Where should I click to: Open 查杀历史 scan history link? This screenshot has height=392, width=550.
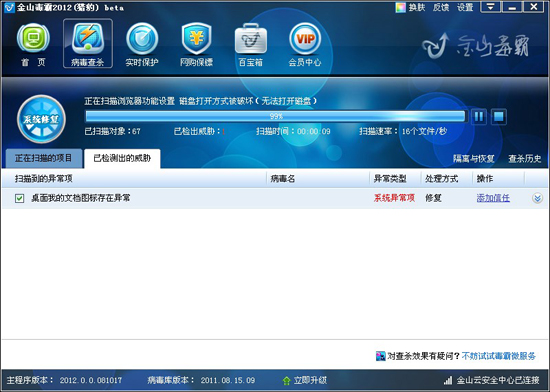click(525, 159)
